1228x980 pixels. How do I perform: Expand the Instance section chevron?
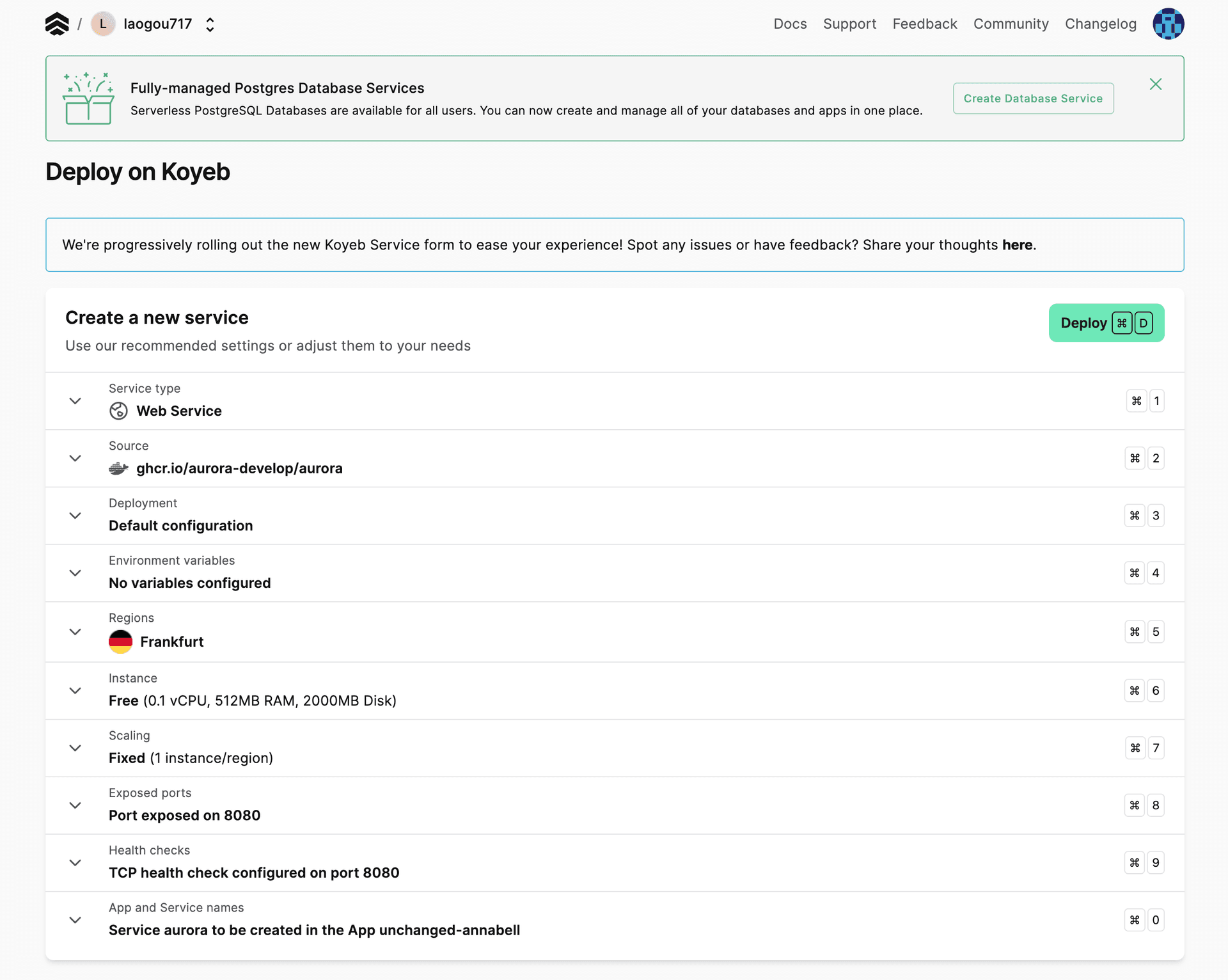point(75,691)
